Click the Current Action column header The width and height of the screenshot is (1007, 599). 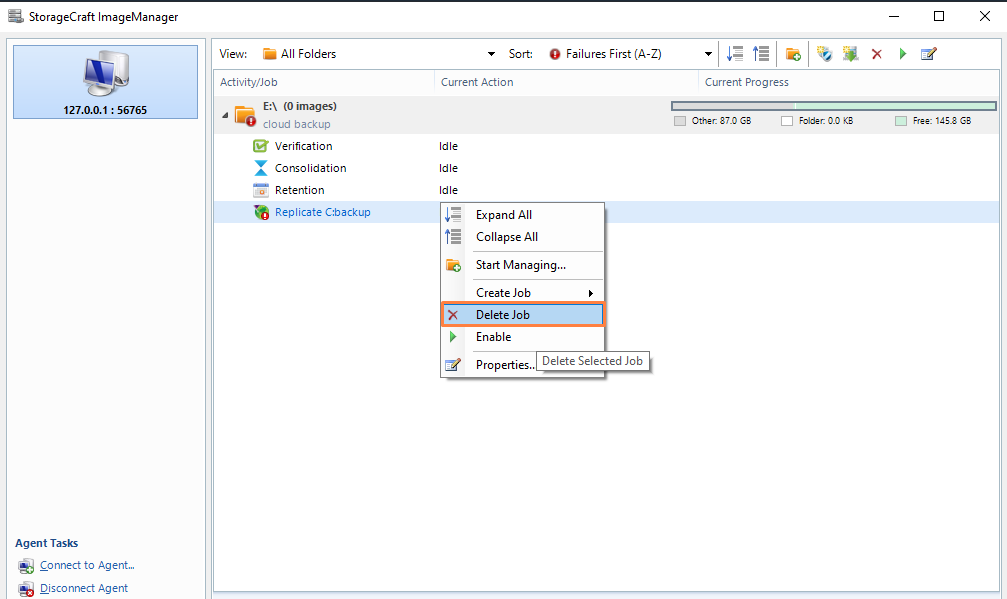[566, 82]
